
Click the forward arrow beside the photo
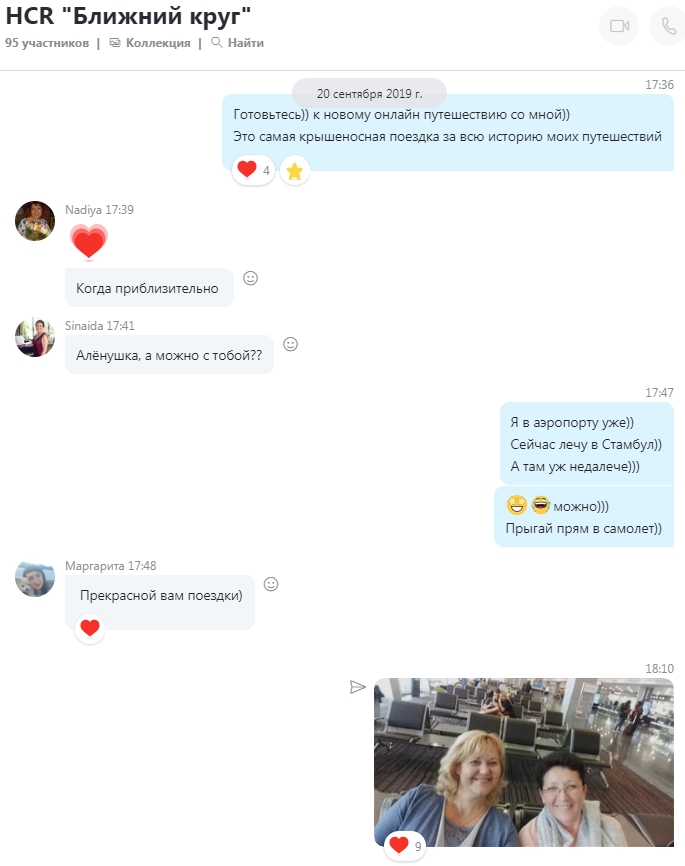click(x=357, y=687)
